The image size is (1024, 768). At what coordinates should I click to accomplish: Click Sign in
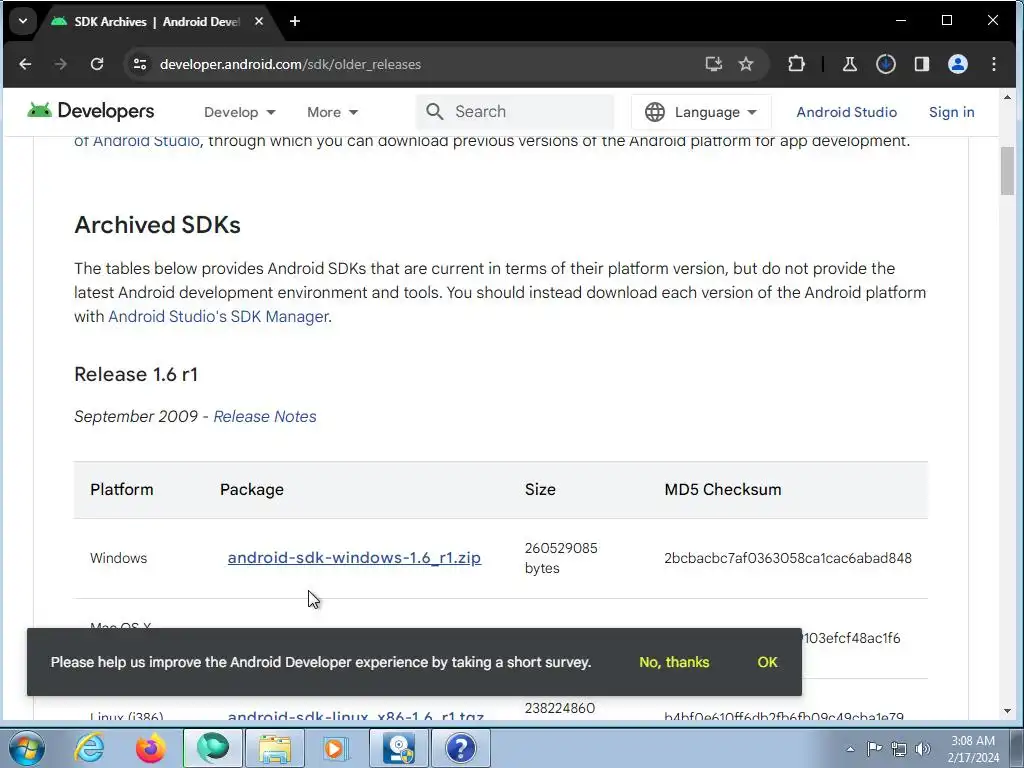pos(952,112)
